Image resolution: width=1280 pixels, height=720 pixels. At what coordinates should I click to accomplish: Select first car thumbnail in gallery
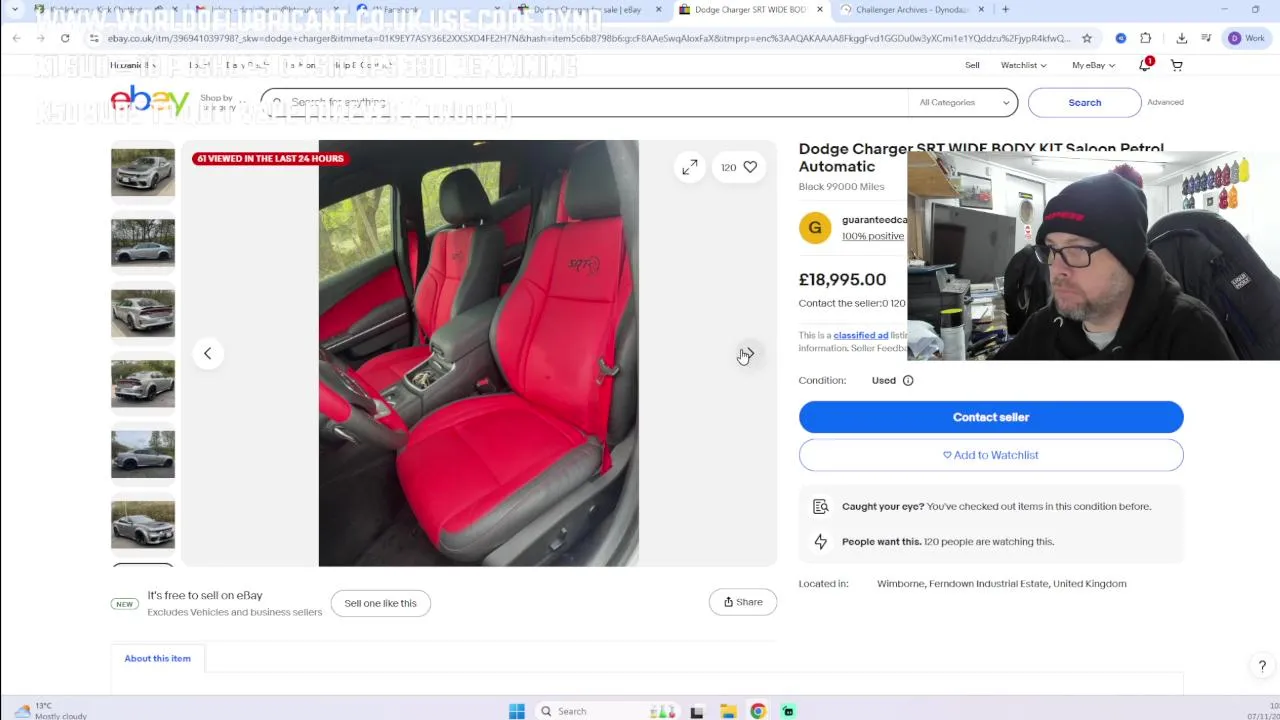[x=143, y=172]
